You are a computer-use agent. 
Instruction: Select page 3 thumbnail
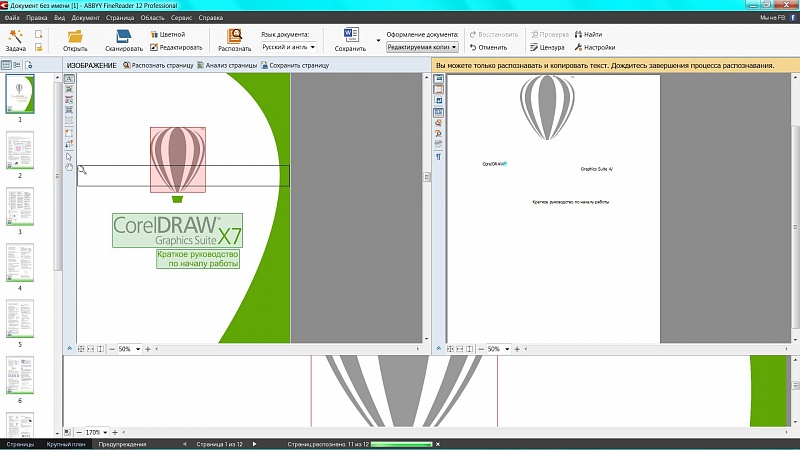[20, 207]
